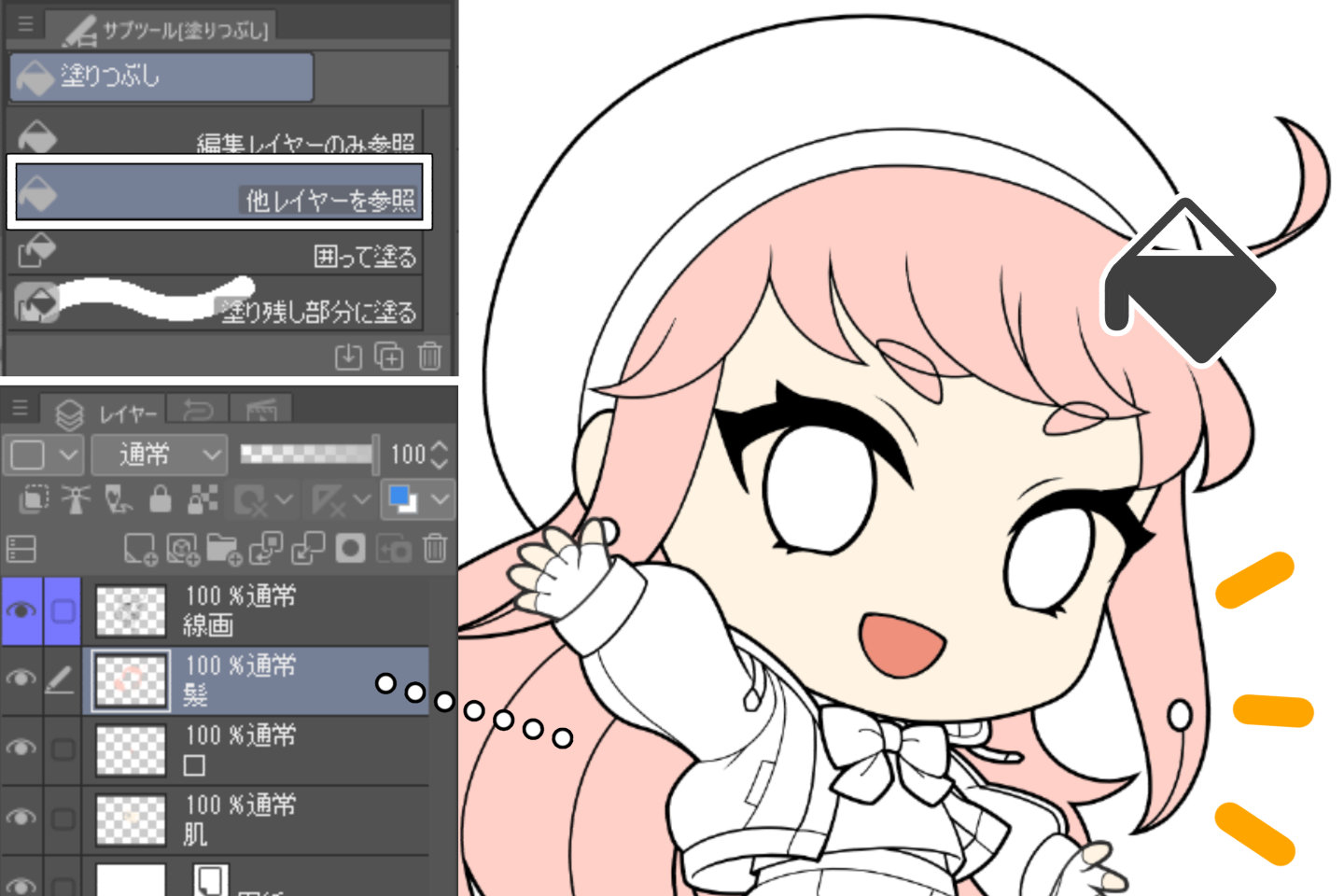
Task: Click the Lock Layer padlock icon
Action: click(x=161, y=500)
